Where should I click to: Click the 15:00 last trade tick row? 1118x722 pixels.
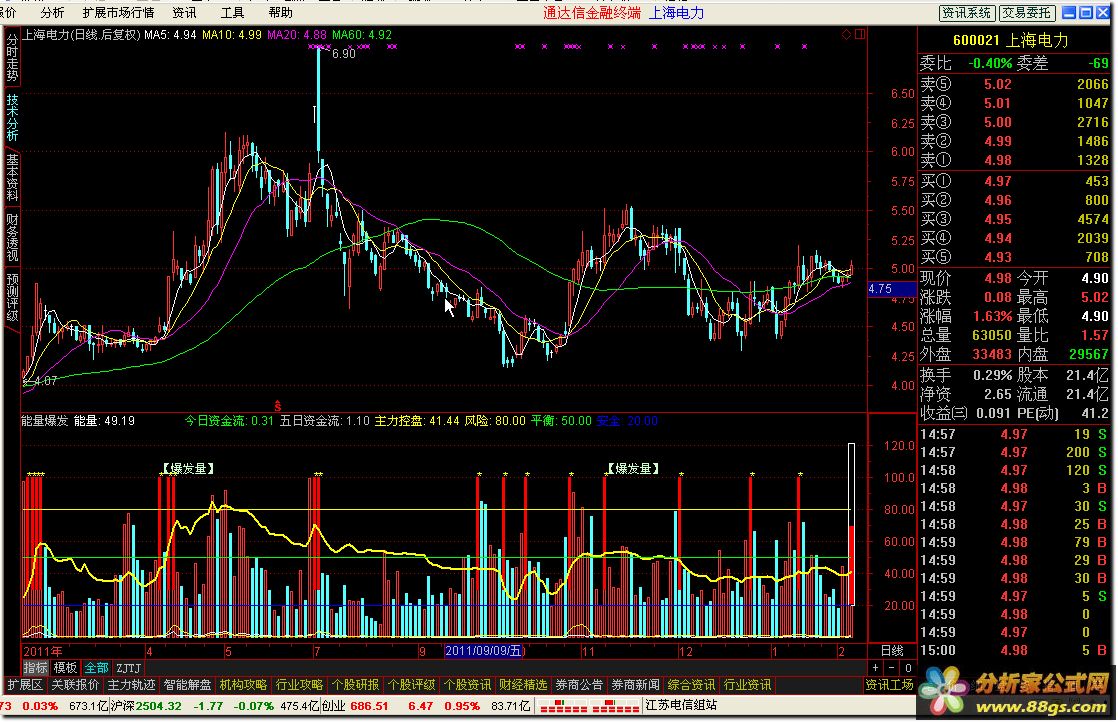click(x=1015, y=651)
